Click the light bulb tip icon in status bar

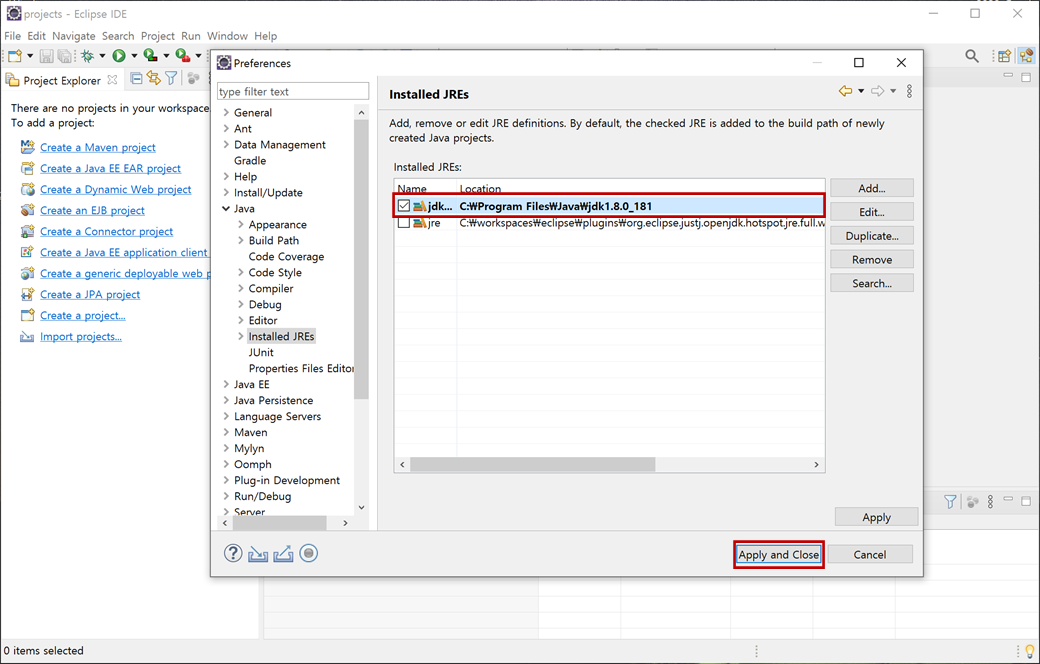[x=1029, y=651]
